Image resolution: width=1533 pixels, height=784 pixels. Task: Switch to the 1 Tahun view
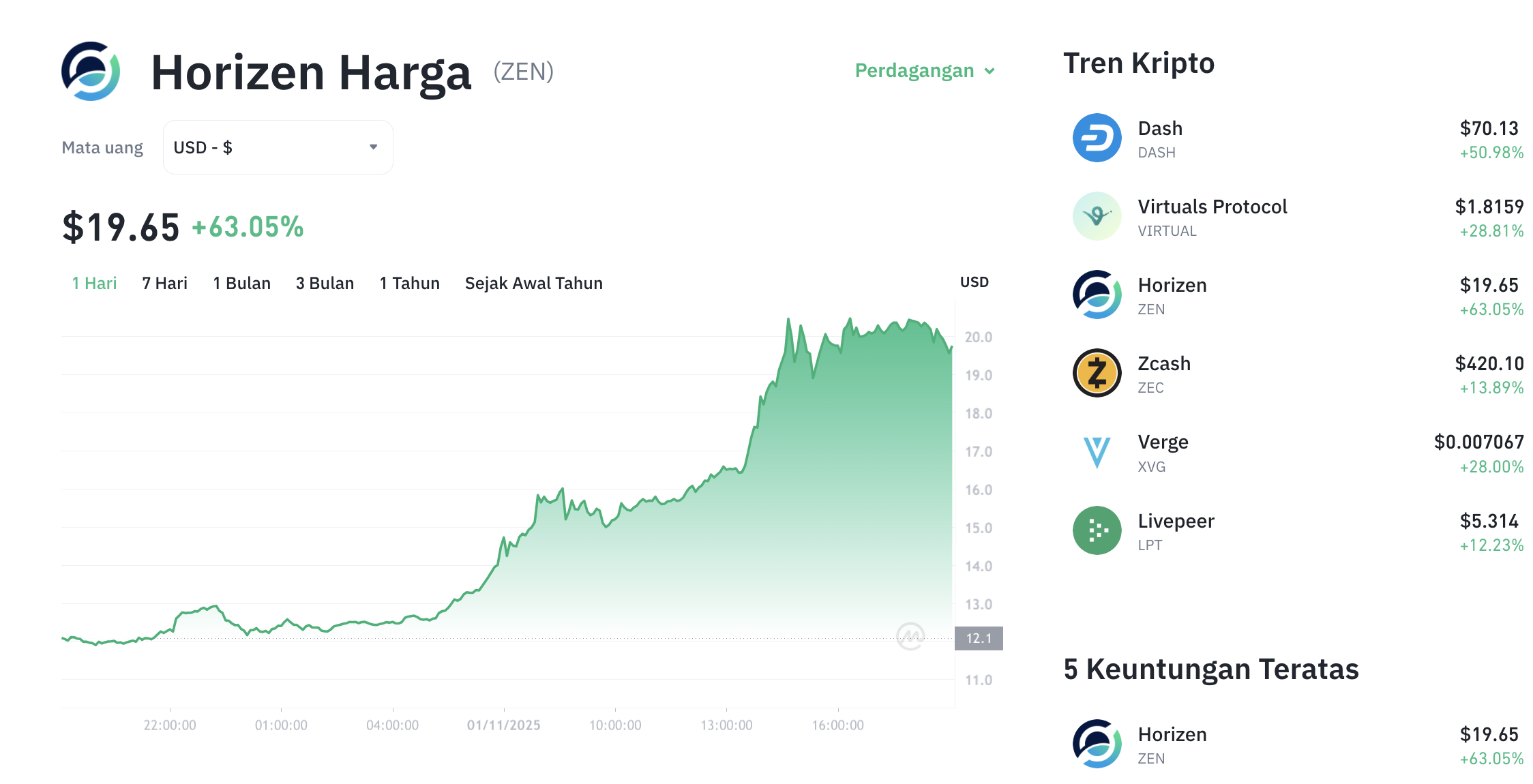click(x=409, y=283)
